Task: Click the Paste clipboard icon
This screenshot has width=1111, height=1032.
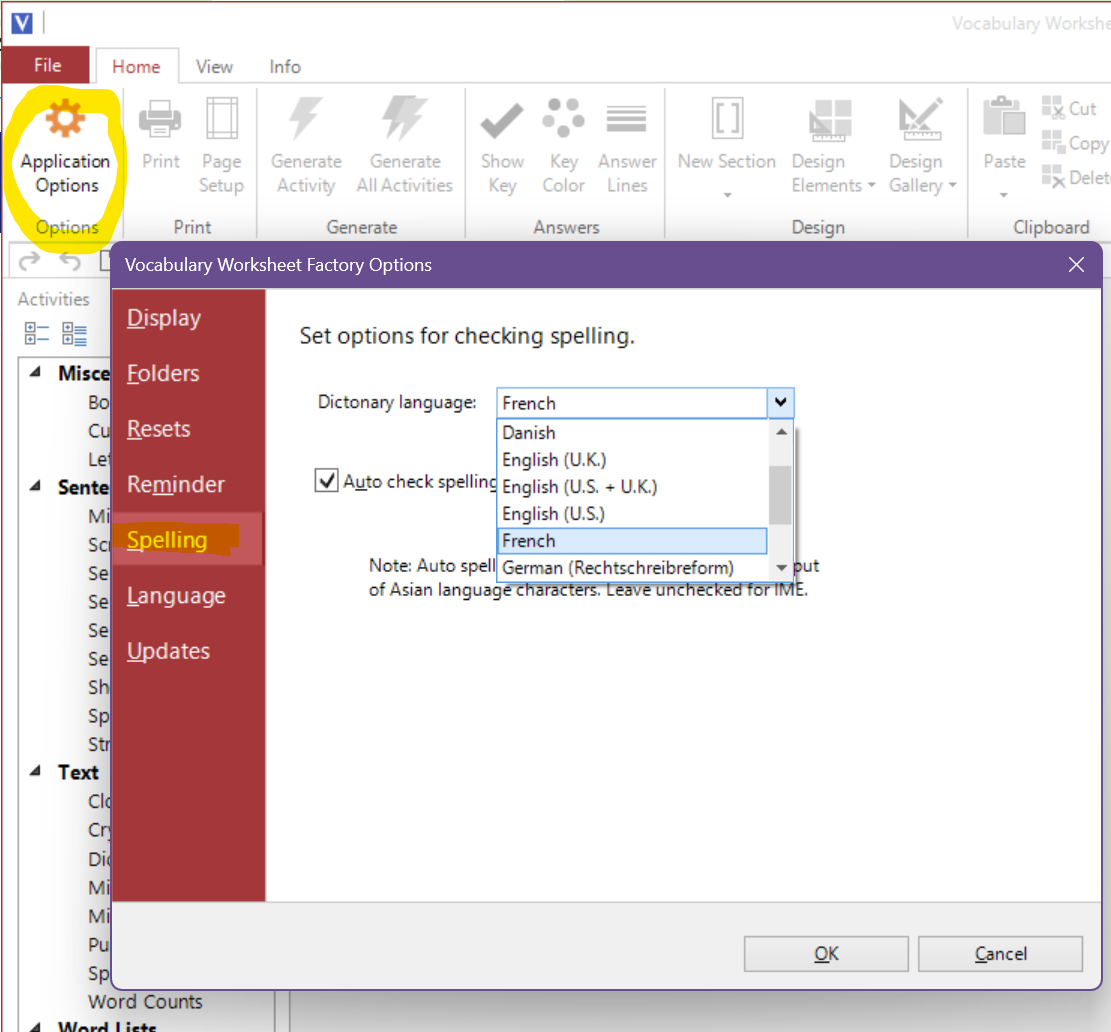Action: (x=1003, y=116)
